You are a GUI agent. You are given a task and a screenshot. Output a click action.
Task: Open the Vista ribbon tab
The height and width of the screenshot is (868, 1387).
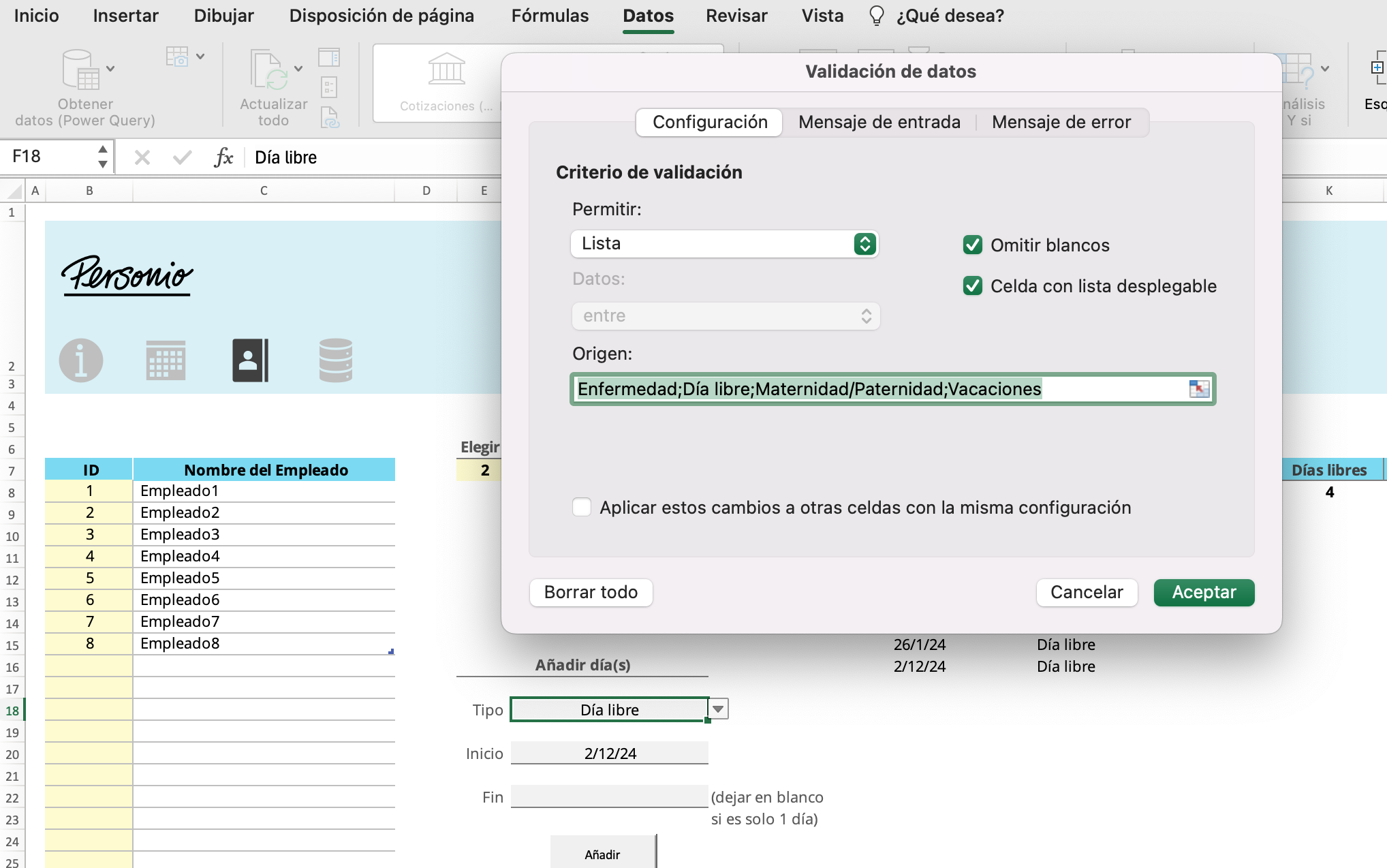pos(823,16)
